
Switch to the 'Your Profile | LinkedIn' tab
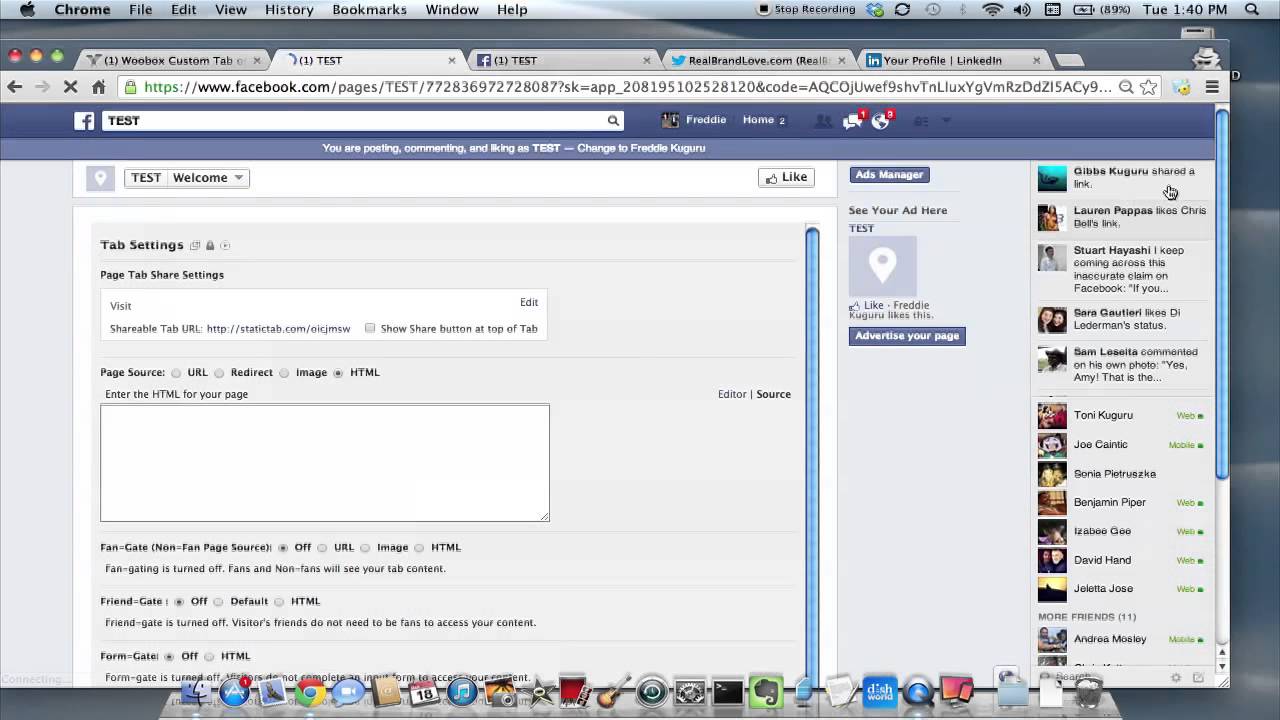[945, 60]
